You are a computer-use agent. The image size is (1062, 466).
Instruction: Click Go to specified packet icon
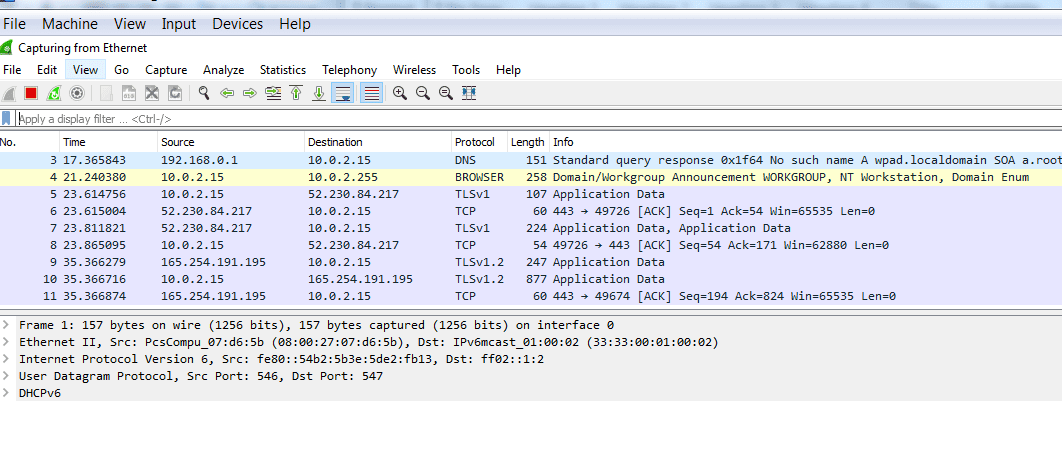[273, 93]
